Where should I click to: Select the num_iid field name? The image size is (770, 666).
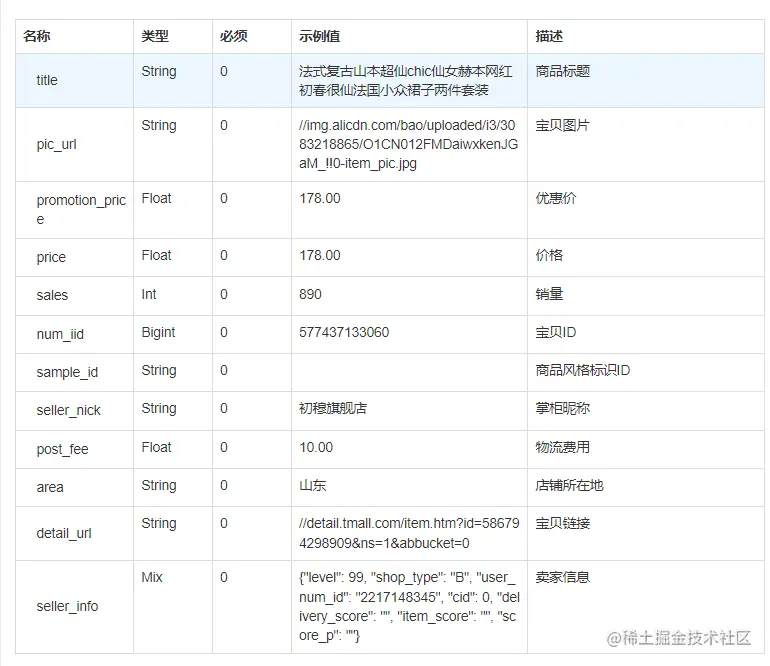tap(60, 334)
